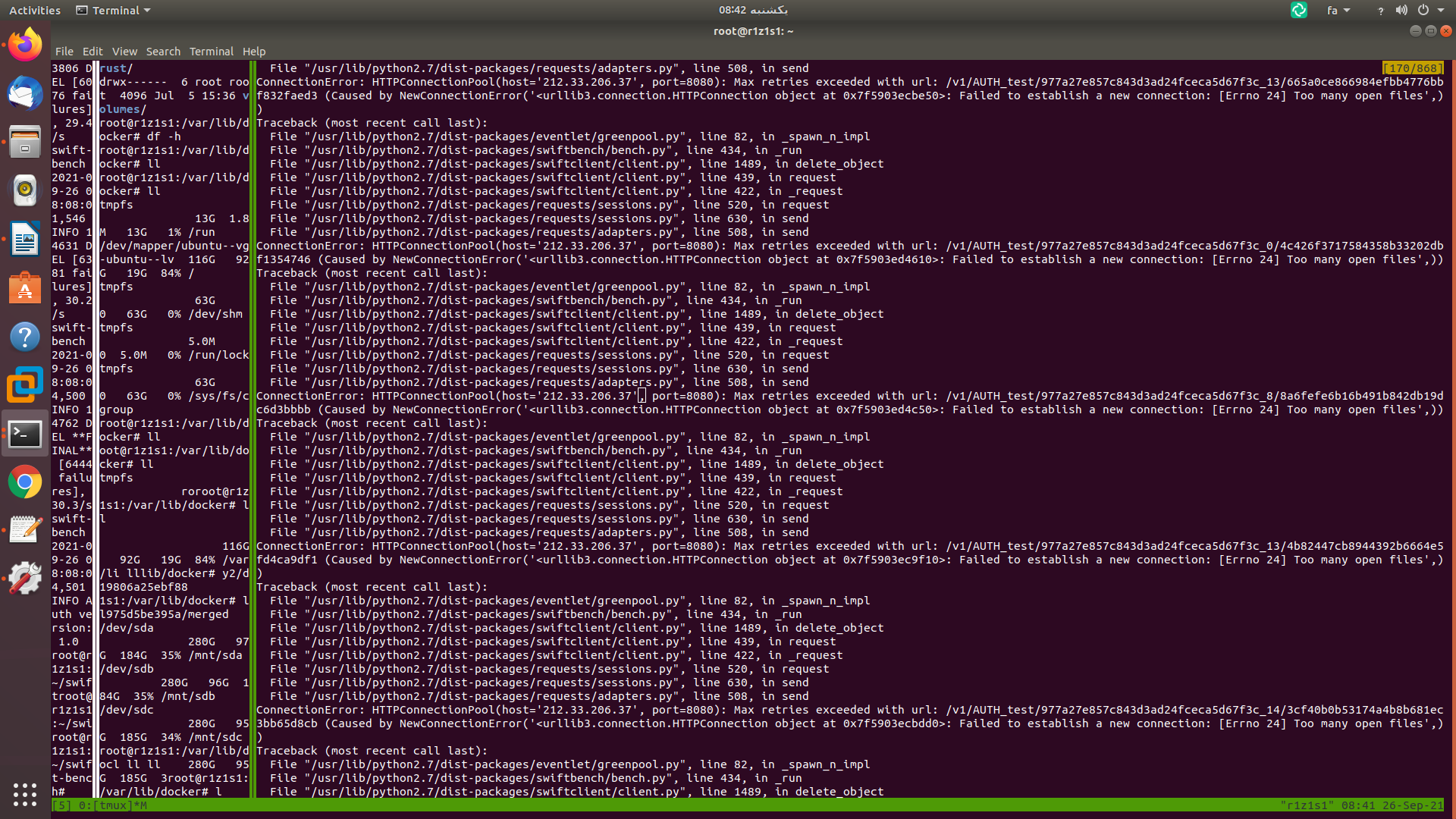This screenshot has height=819, width=1456.
Task: Open the Search menu
Action: coord(163,52)
